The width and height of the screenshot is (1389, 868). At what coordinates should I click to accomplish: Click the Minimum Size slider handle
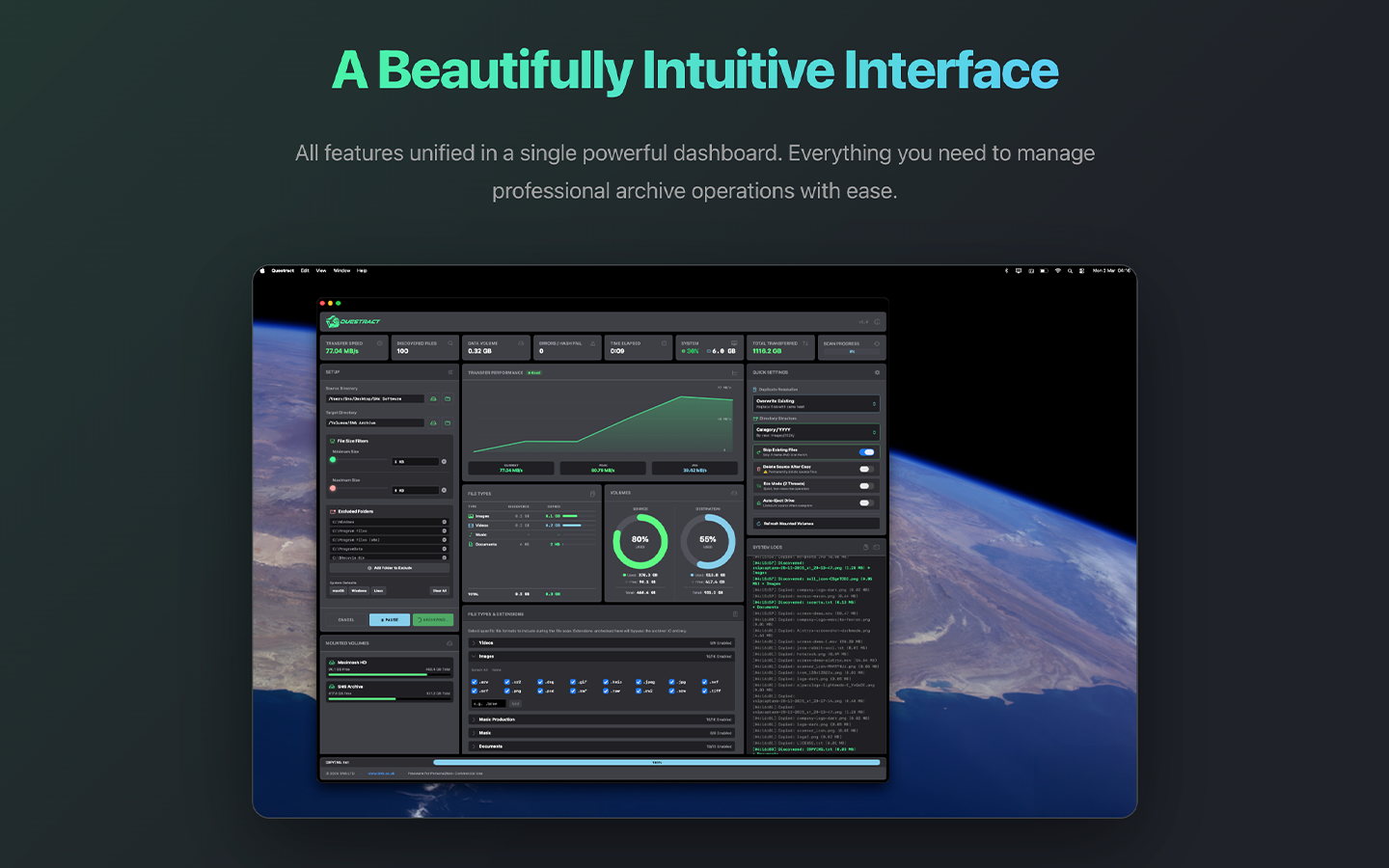tap(333, 459)
